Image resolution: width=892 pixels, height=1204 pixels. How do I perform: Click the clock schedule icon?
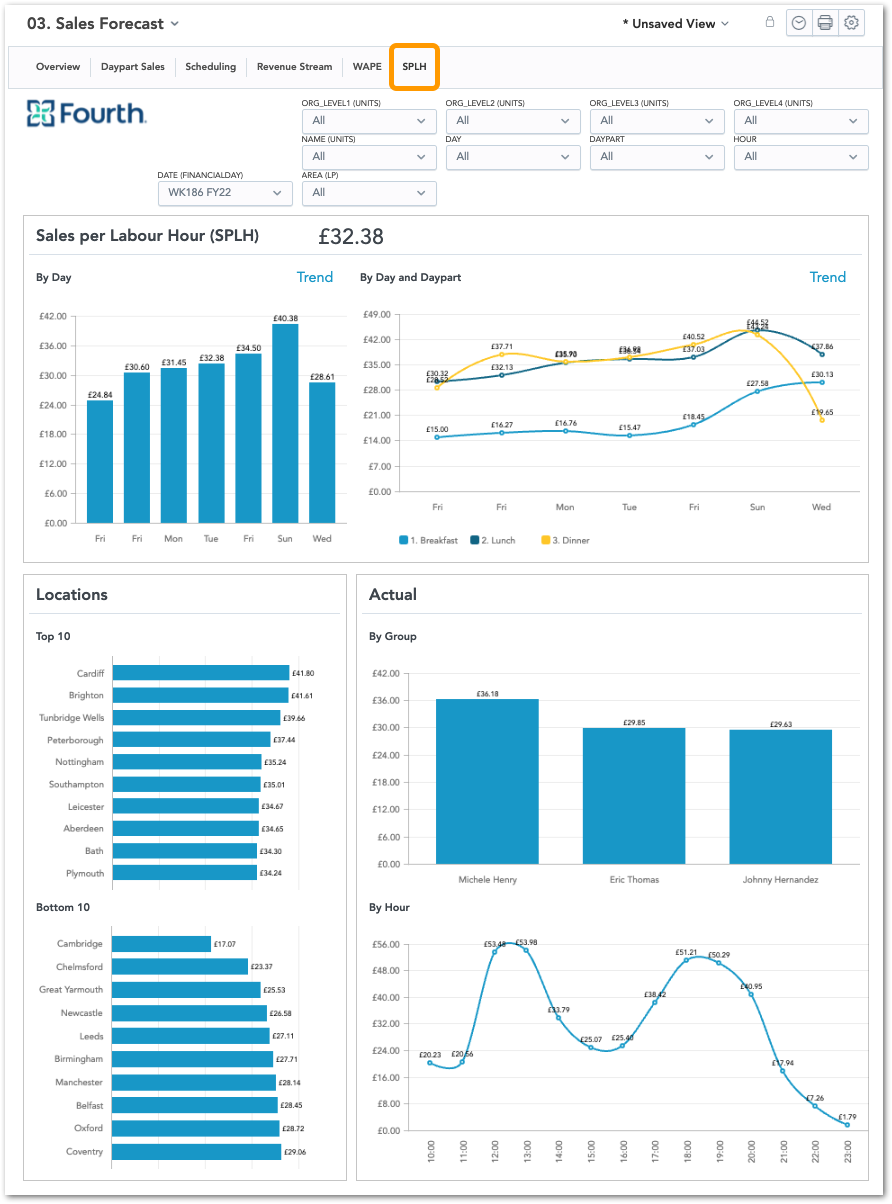[799, 23]
